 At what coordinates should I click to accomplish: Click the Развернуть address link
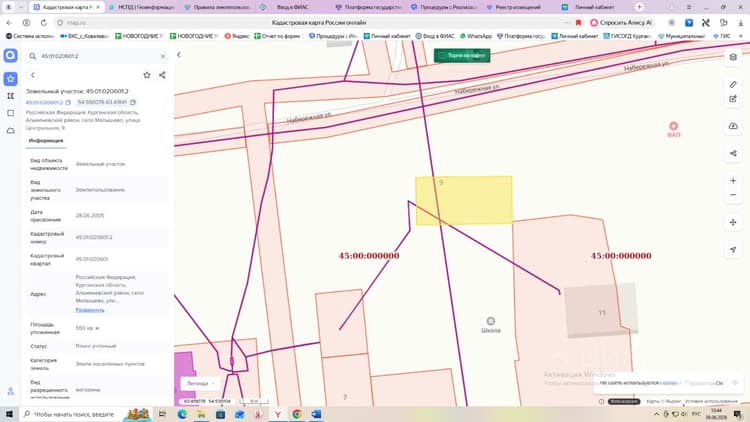tap(90, 310)
